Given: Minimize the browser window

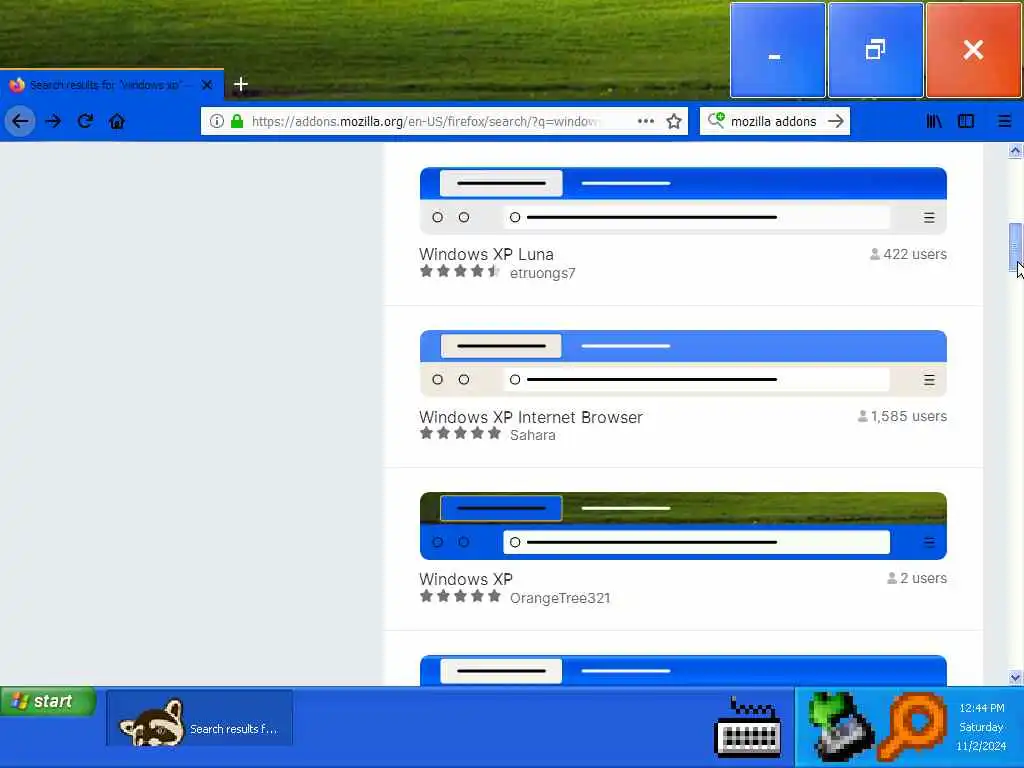Looking at the screenshot, I should click(x=777, y=50).
